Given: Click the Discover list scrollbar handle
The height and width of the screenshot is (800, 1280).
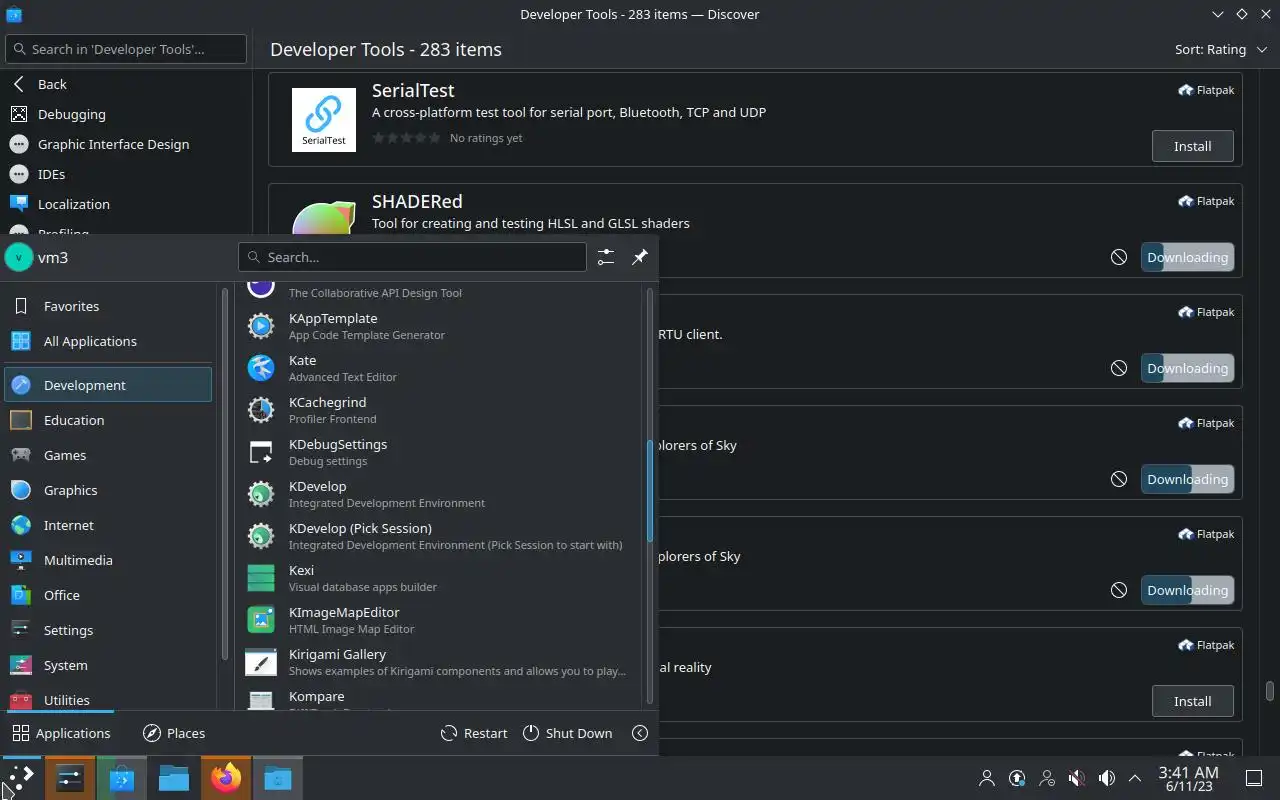Looking at the screenshot, I should tap(1270, 691).
